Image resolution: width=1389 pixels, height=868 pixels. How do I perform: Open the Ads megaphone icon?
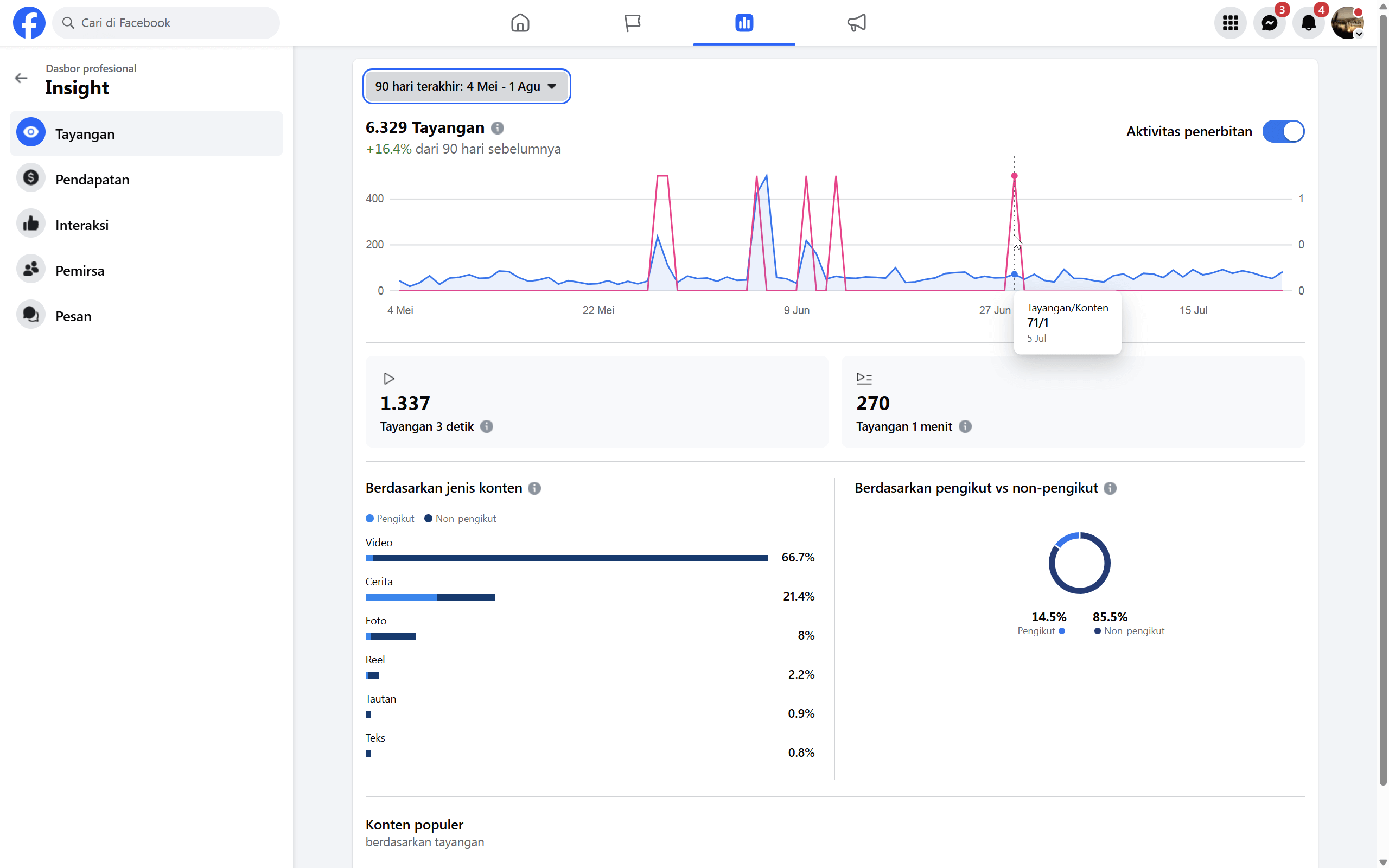[856, 23]
